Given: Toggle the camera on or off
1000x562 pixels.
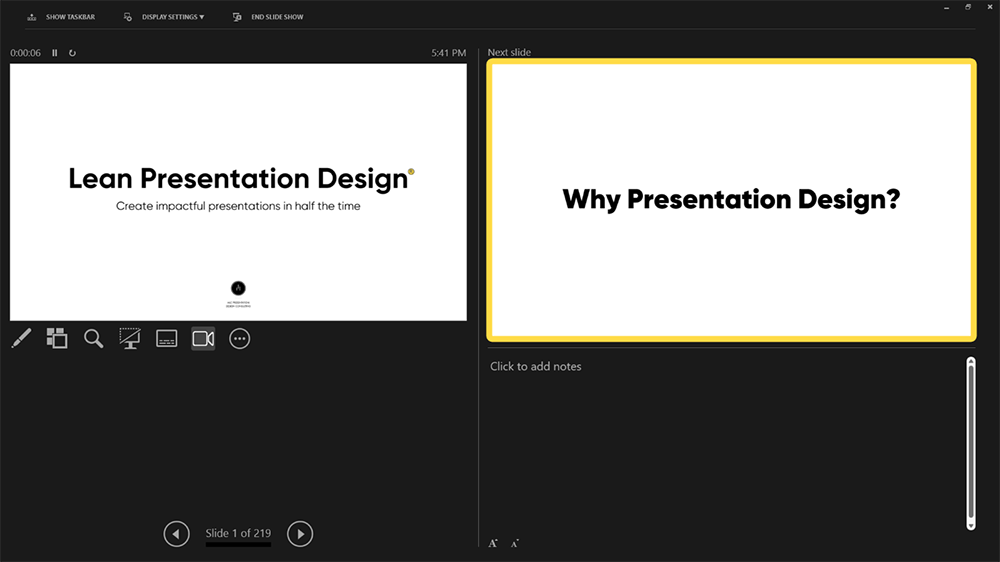Looking at the screenshot, I should click(203, 338).
